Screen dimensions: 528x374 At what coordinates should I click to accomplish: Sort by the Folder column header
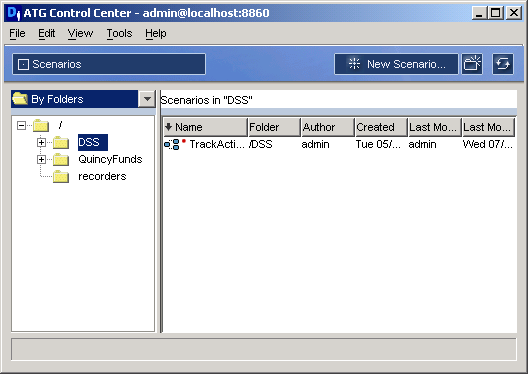[274, 127]
